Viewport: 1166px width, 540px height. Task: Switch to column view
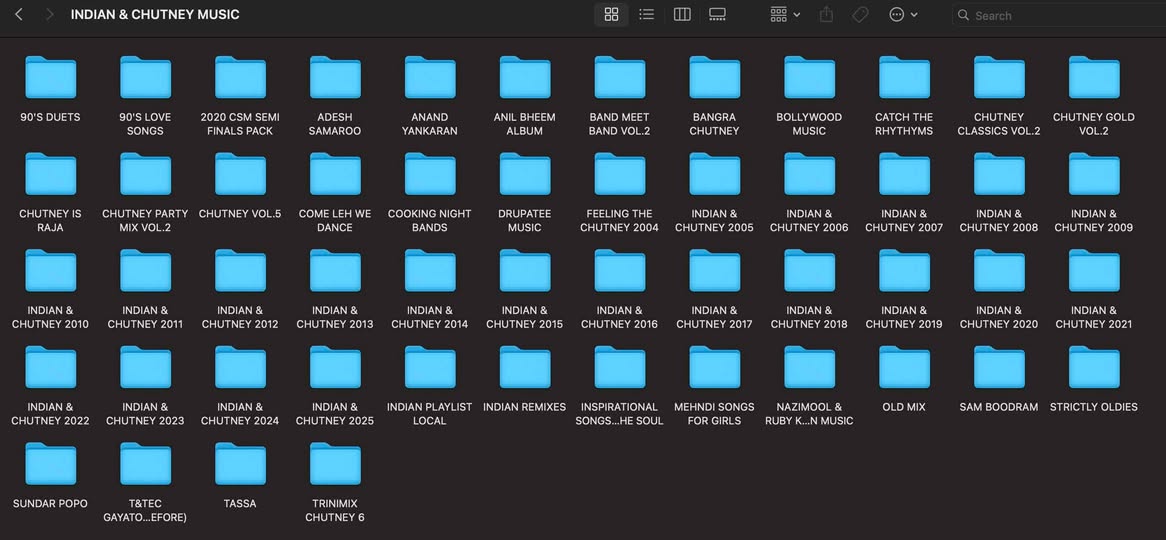coord(682,14)
